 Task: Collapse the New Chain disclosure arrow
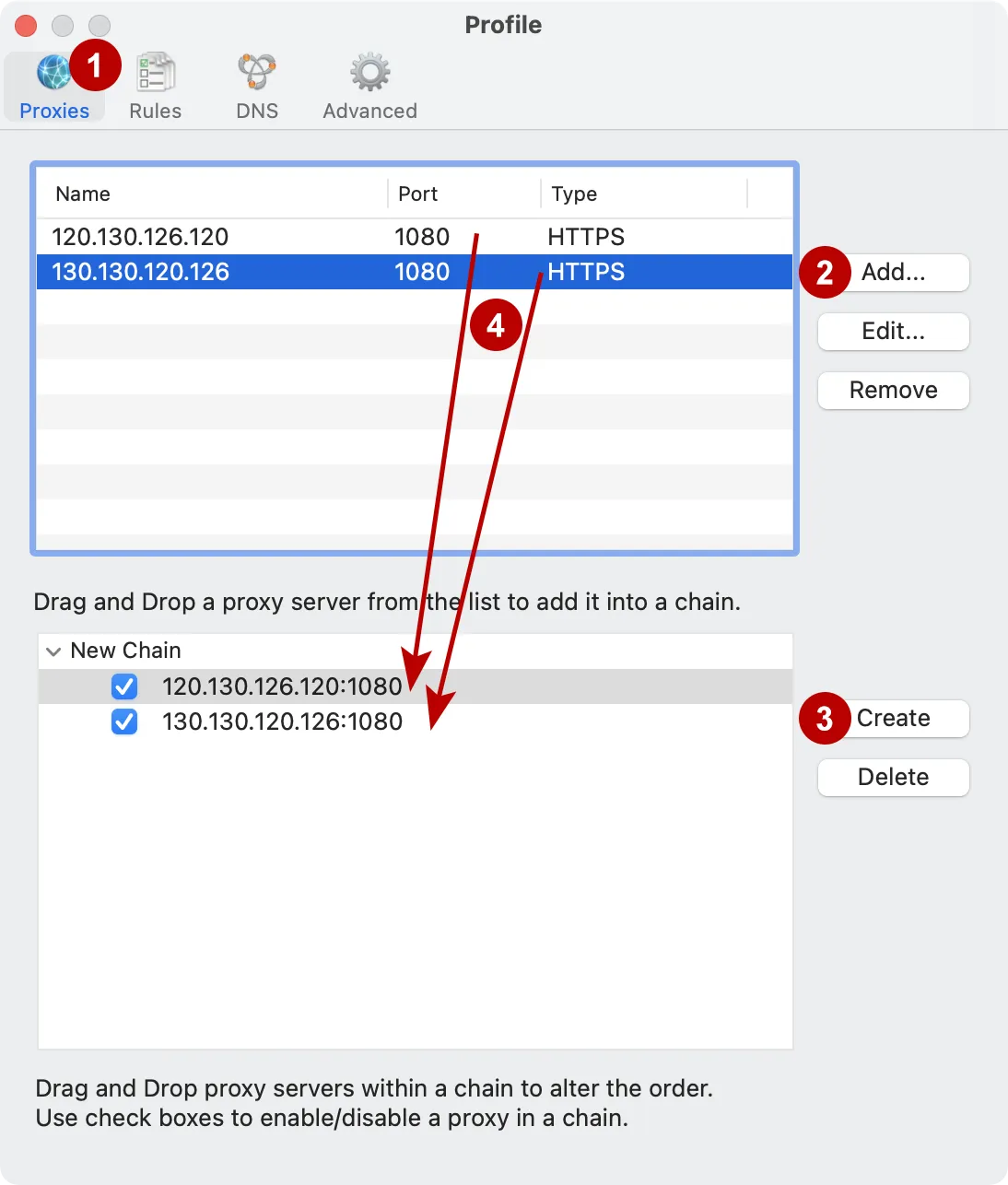(x=53, y=651)
